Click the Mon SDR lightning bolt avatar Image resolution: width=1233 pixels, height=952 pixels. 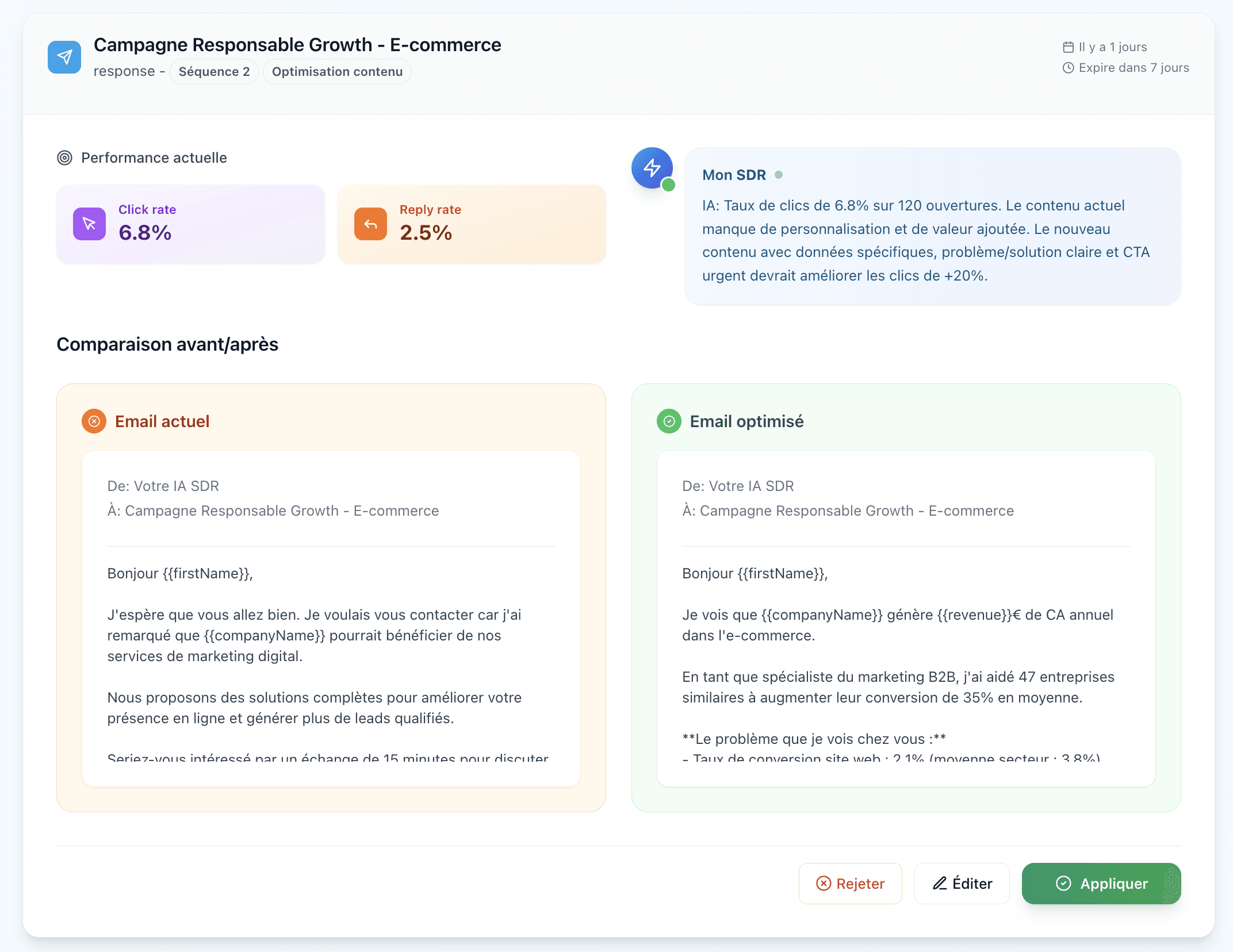pyautogui.click(x=652, y=168)
